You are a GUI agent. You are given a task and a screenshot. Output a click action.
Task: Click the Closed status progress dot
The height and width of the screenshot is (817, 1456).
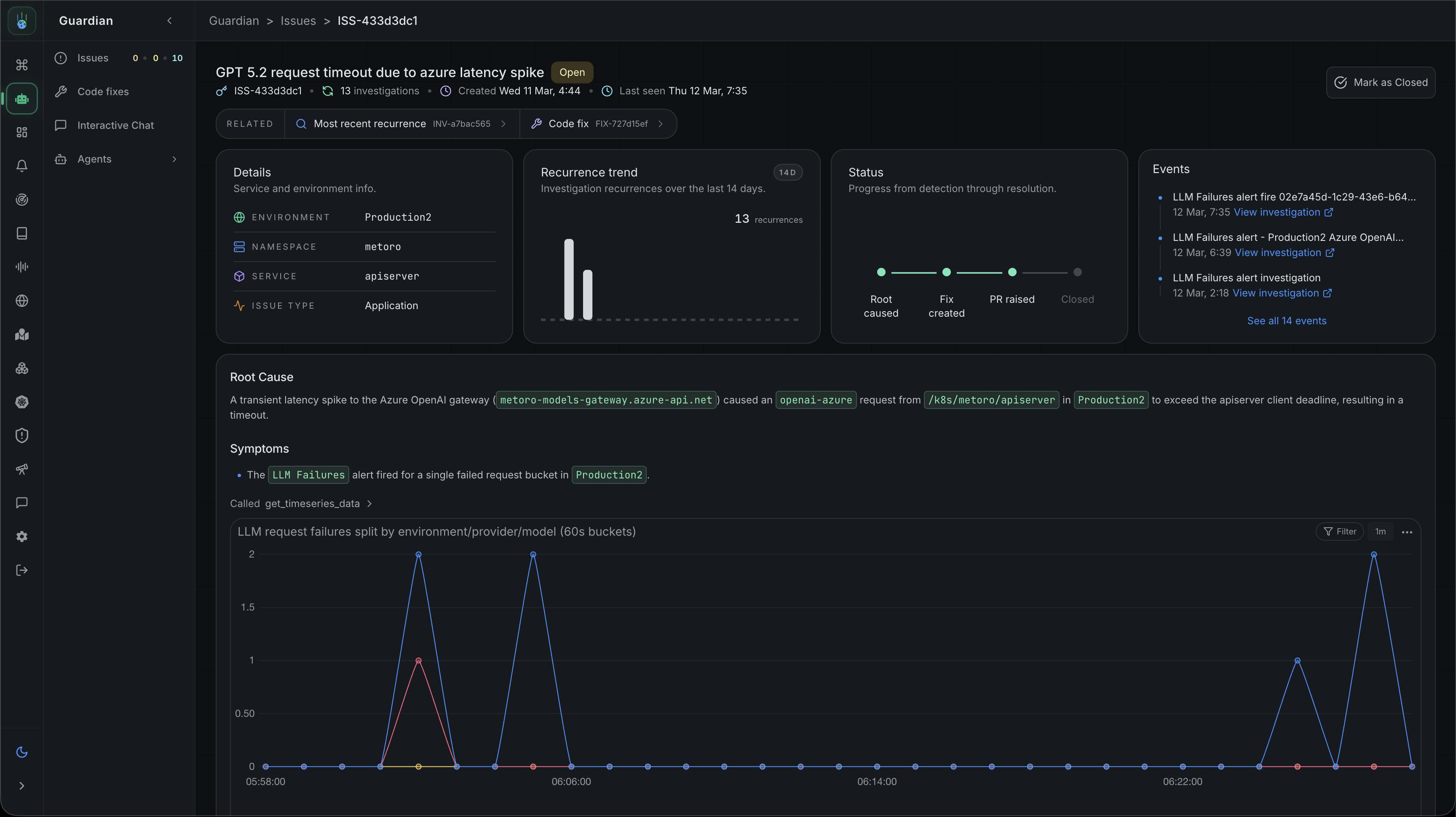1077,272
